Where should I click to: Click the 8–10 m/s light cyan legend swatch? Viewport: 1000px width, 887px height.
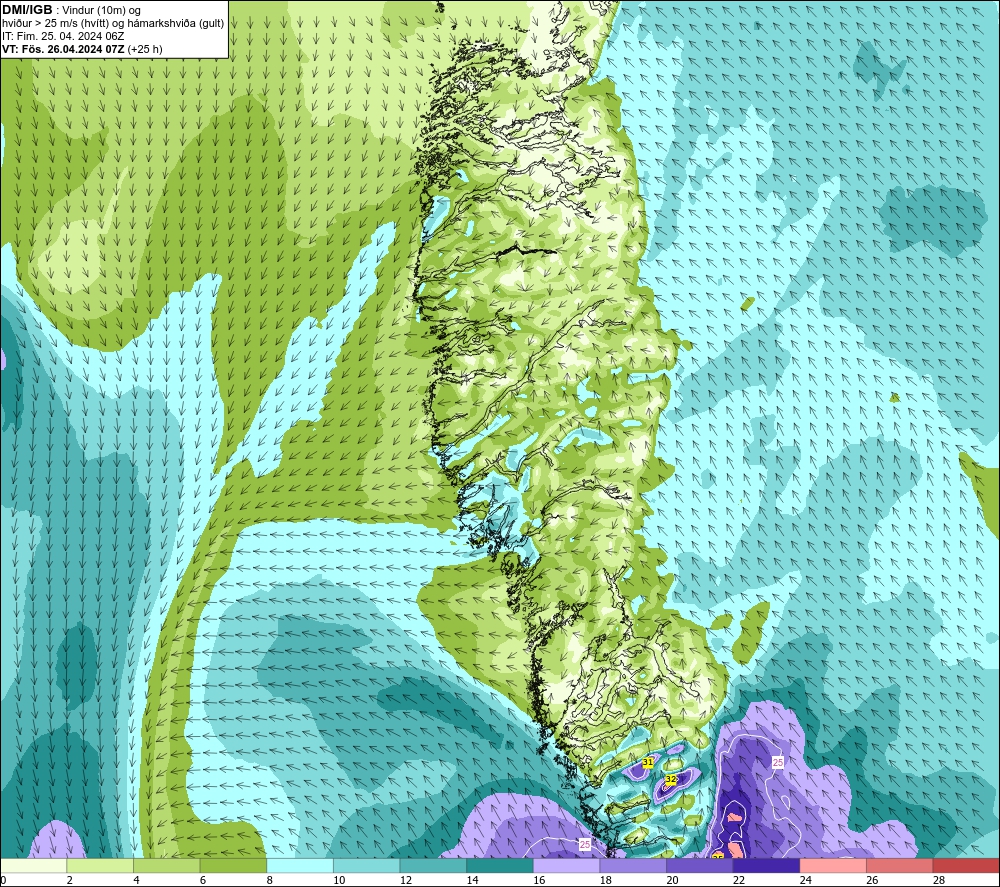pos(300,865)
